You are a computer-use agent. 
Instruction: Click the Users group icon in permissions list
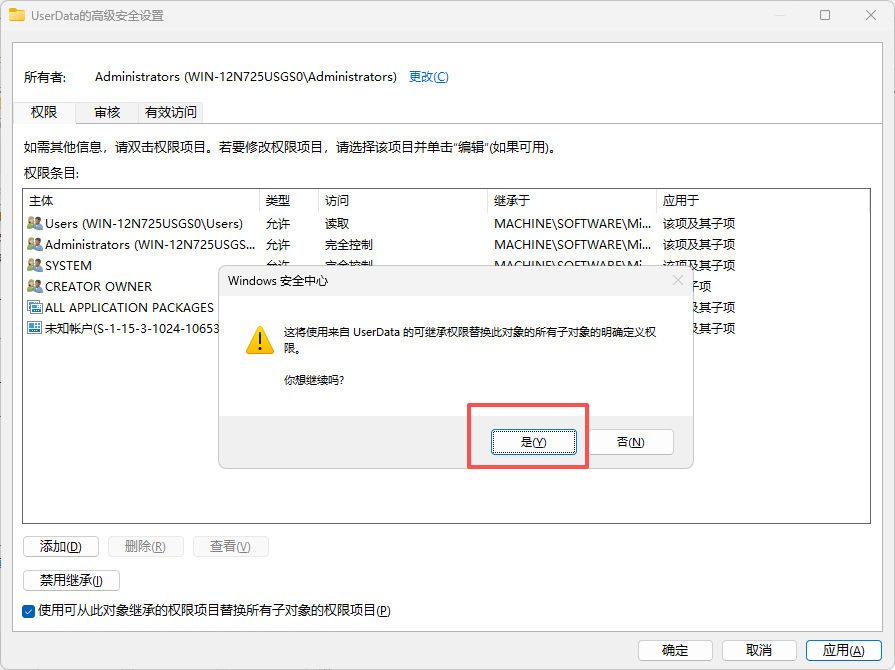pos(36,223)
